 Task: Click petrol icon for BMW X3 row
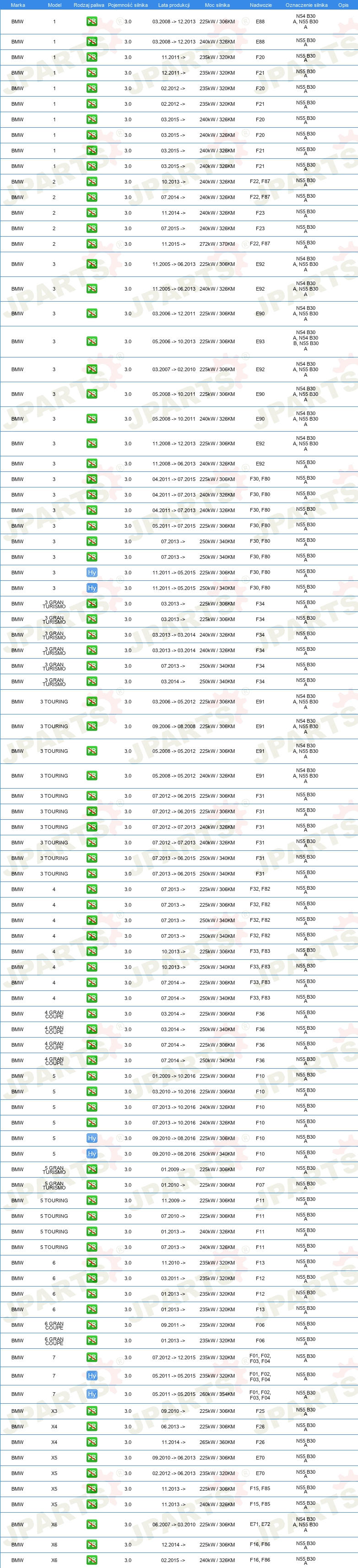click(92, 1411)
